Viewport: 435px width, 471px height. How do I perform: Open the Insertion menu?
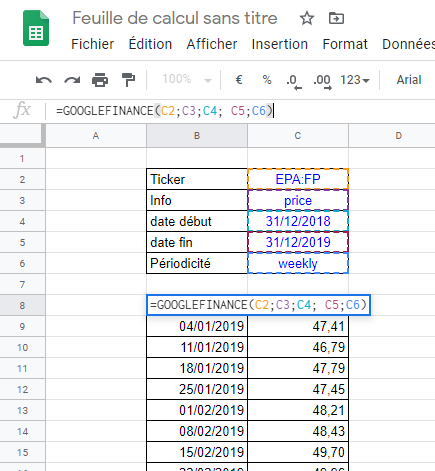[x=280, y=44]
